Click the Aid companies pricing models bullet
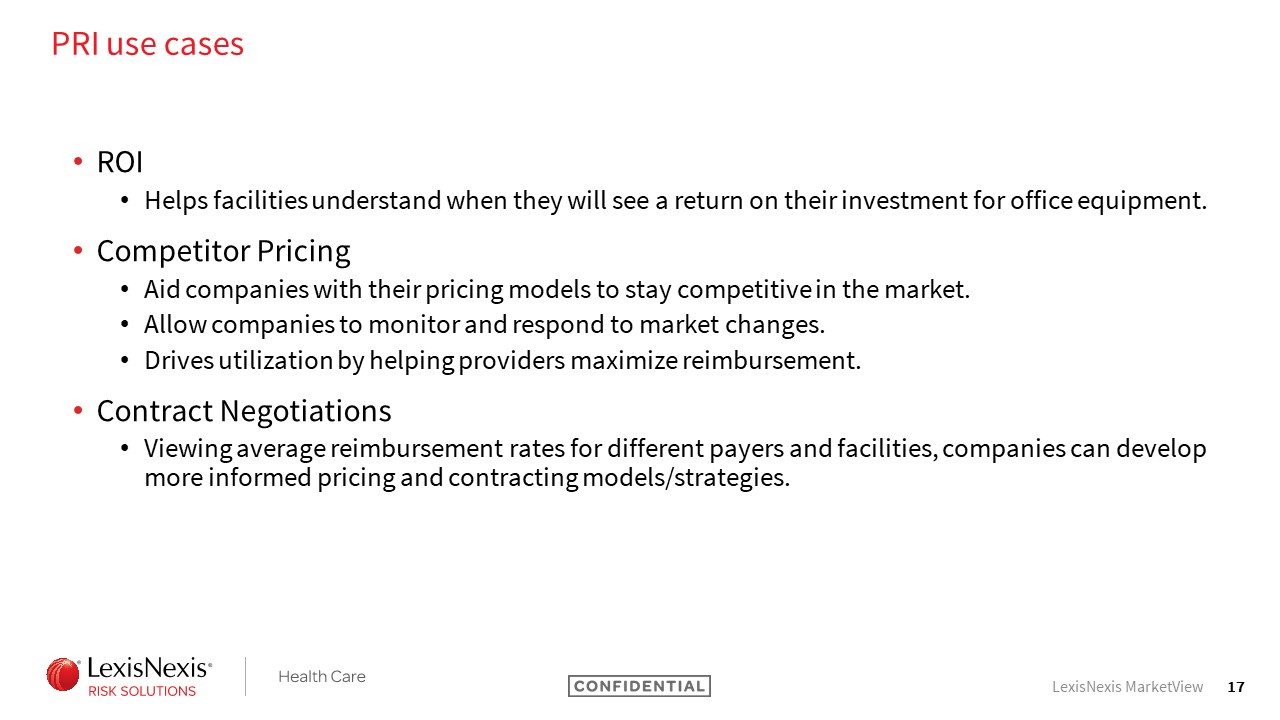 [x=557, y=290]
